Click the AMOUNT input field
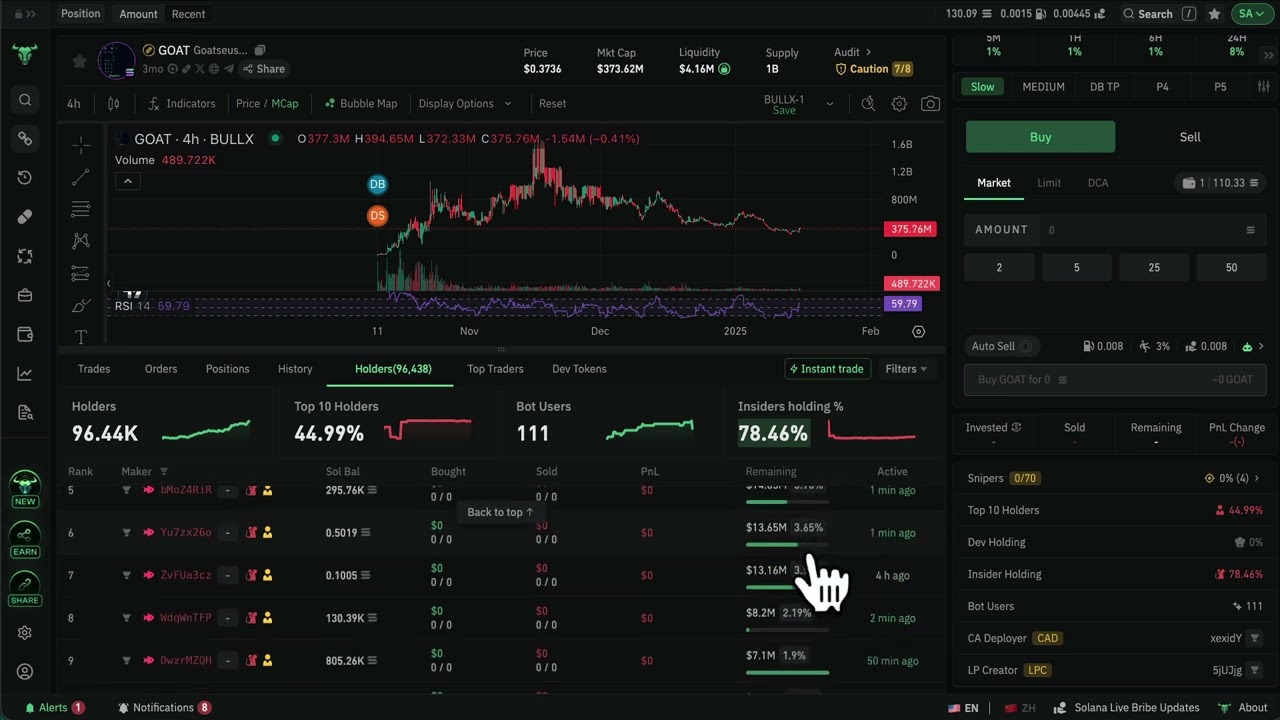This screenshot has width=1280, height=720. (x=1115, y=230)
